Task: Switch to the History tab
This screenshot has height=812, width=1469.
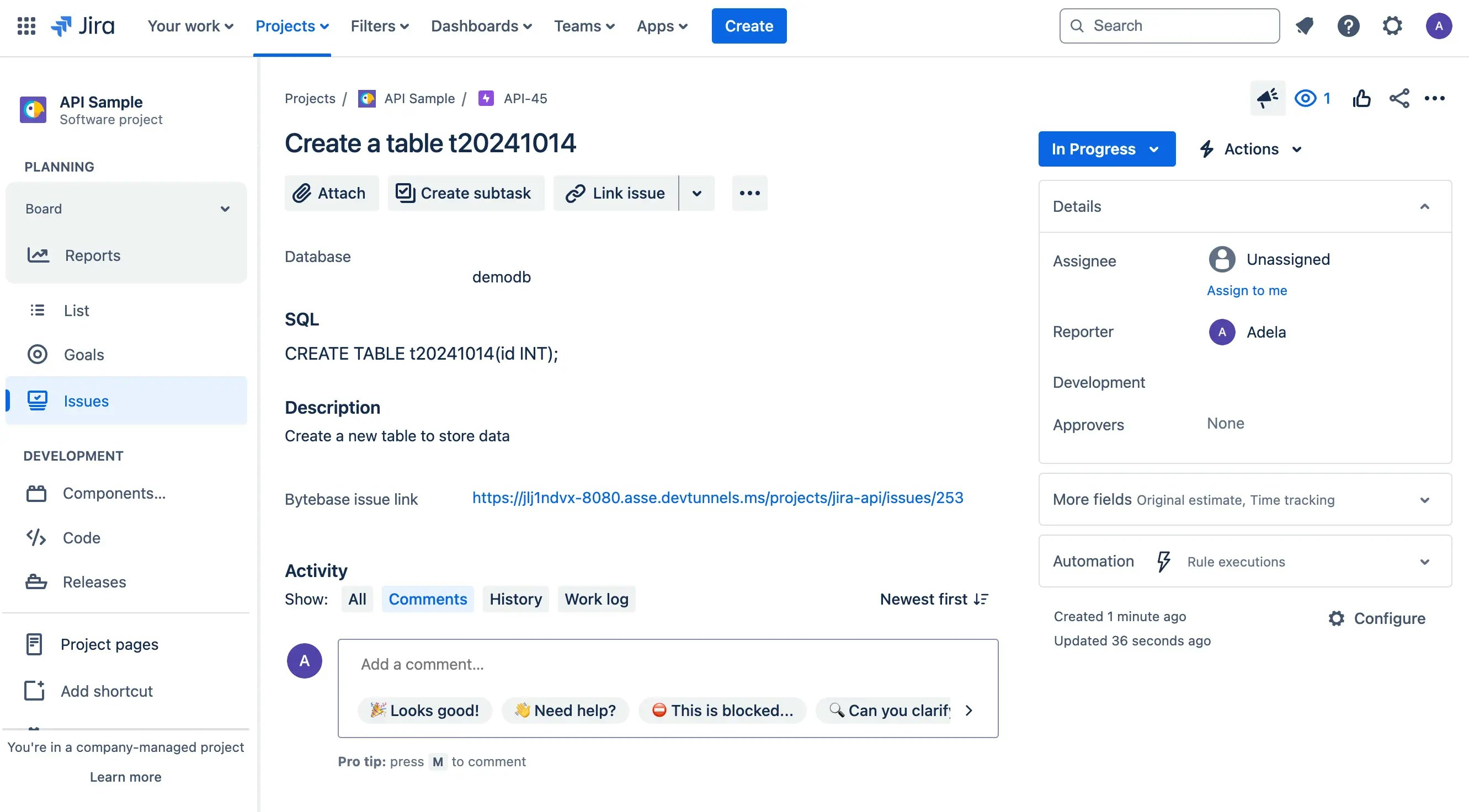Action: [x=515, y=599]
